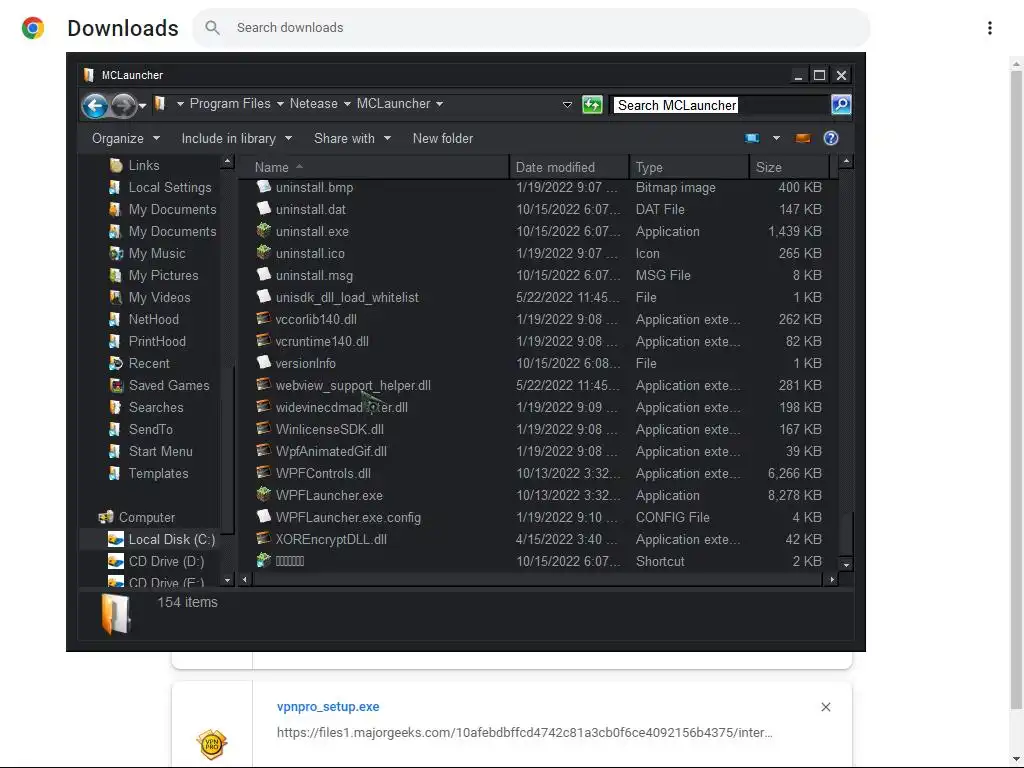Click the Forward navigation arrow in Explorer
1024x768 pixels.
coord(123,105)
